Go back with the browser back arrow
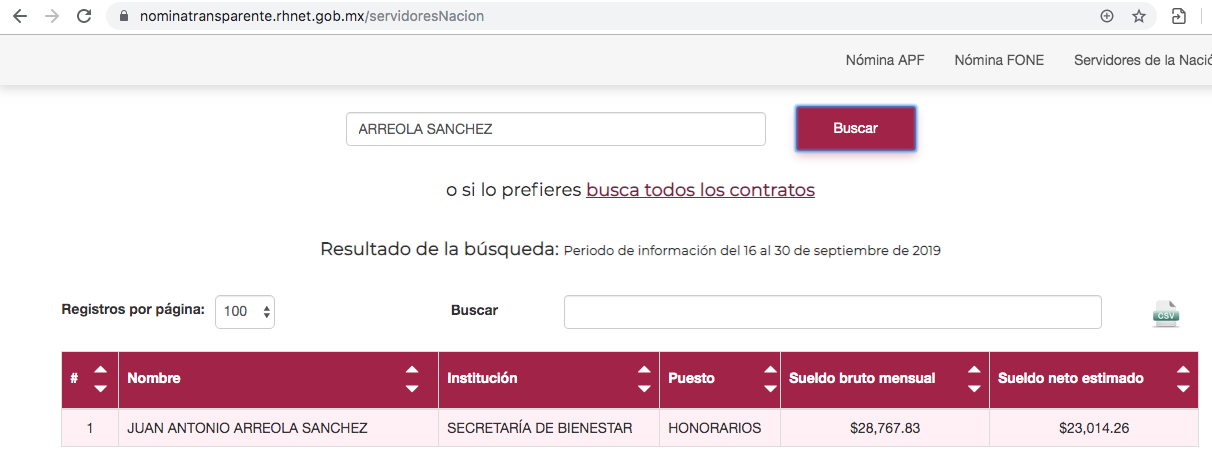1212x469 pixels. [x=20, y=16]
